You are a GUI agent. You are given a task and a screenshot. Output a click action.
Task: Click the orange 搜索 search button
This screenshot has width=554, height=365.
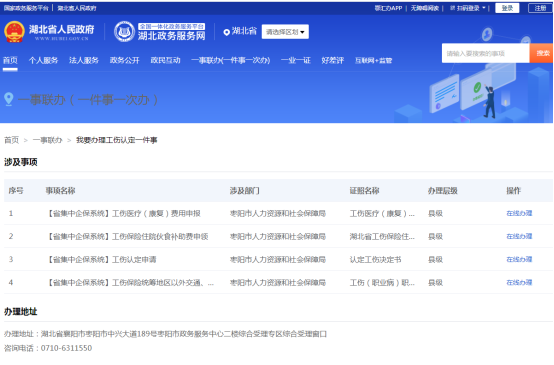tap(542, 53)
